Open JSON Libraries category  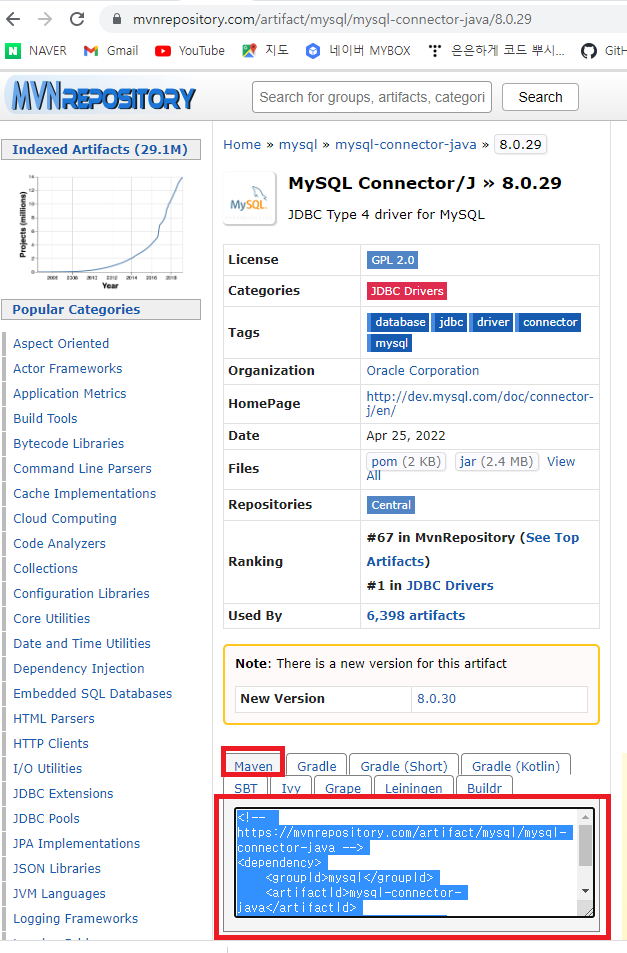[57, 869]
